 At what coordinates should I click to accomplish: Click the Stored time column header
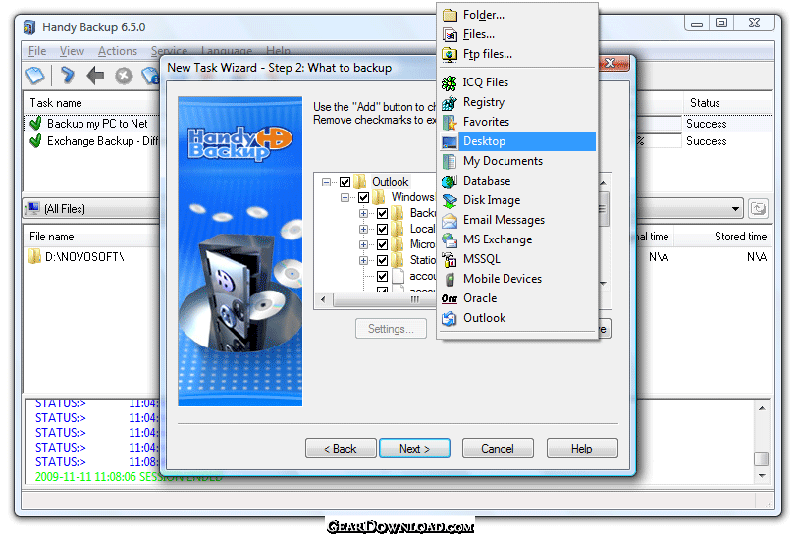[723, 237]
